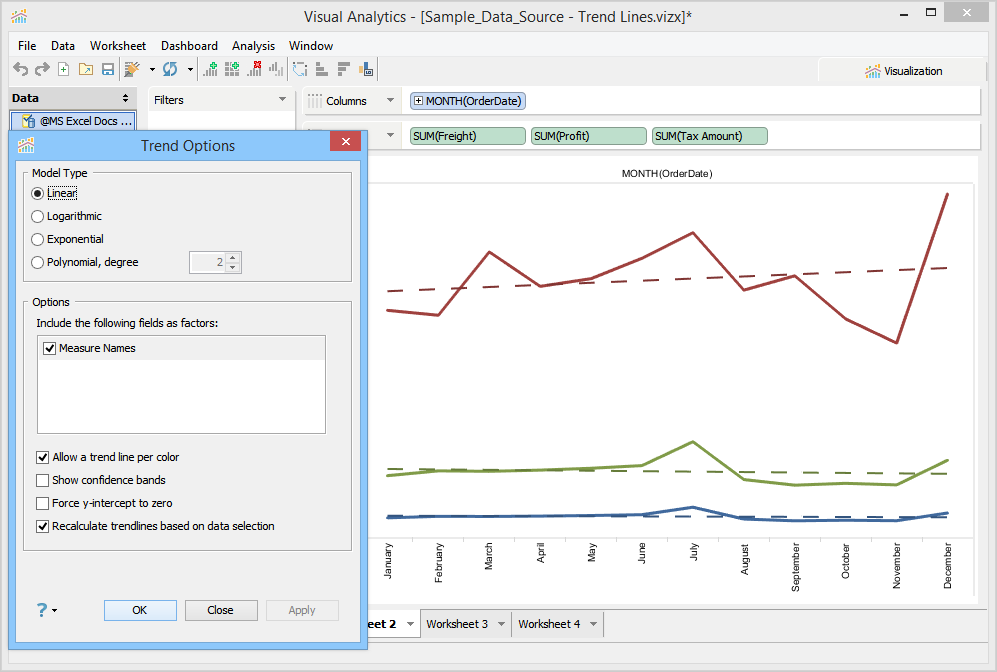Connect to data using the plug icon

pyautogui.click(x=132, y=69)
